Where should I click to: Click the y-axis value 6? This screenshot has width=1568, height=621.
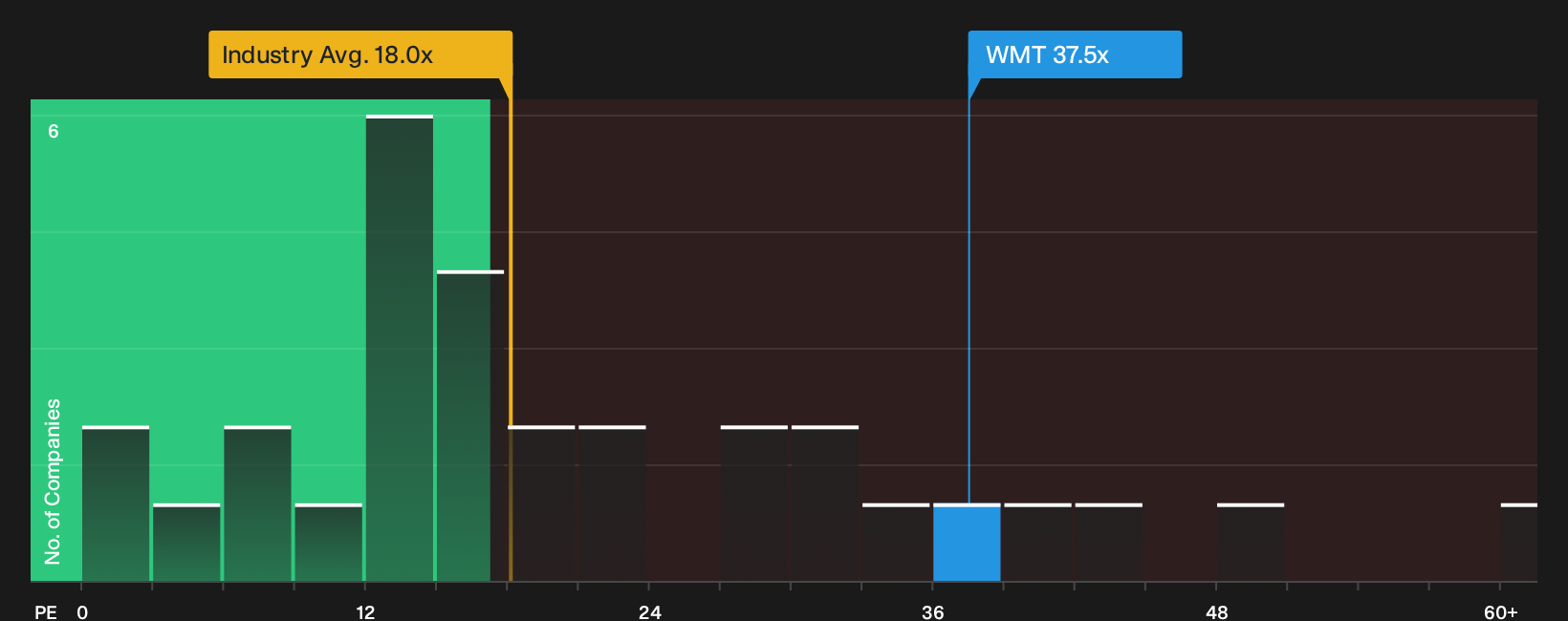pyautogui.click(x=54, y=131)
